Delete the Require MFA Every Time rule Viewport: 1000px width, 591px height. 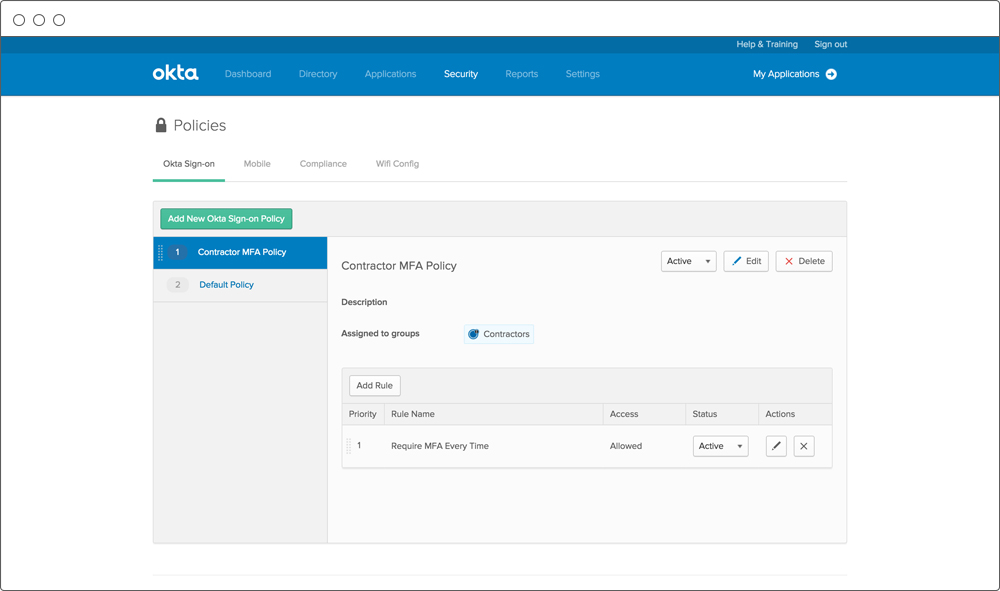point(804,446)
